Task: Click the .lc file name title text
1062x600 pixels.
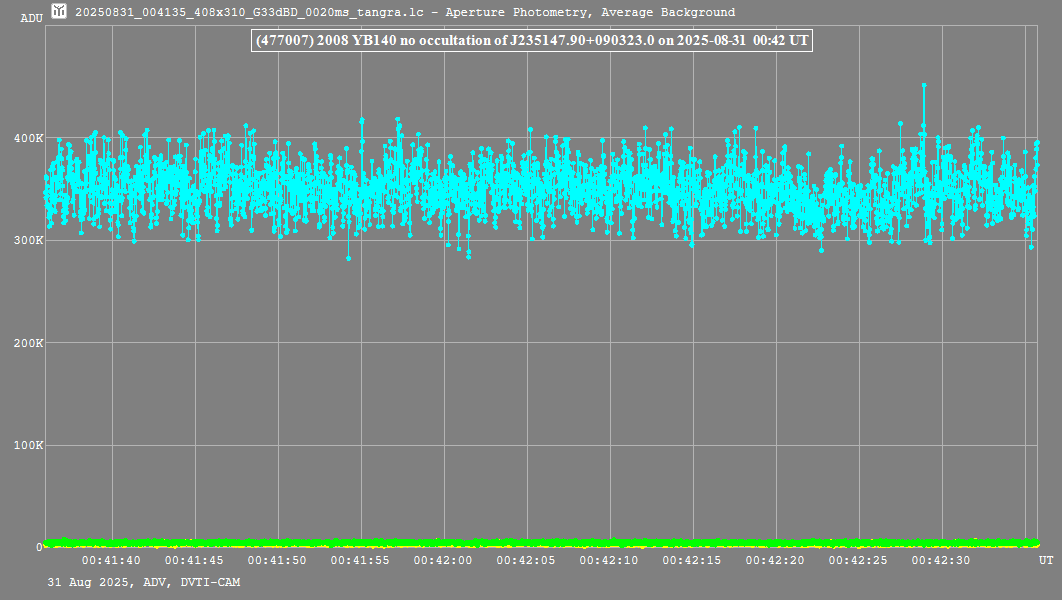Action: pyautogui.click(x=404, y=13)
